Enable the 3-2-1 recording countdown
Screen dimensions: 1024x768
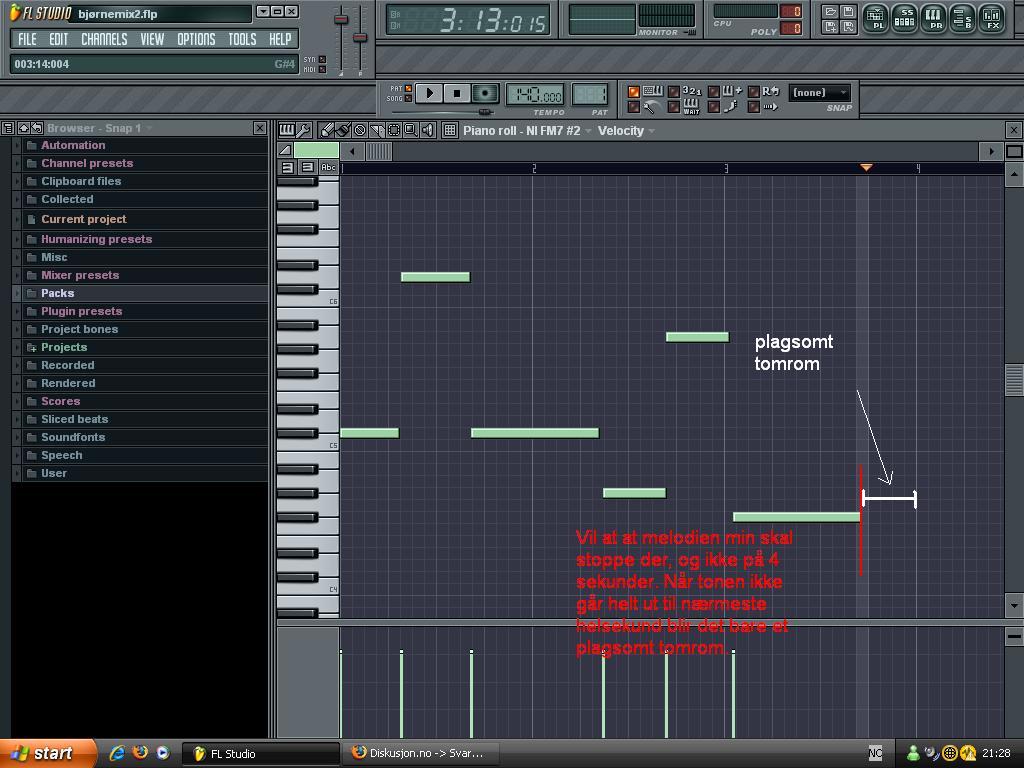(x=674, y=91)
